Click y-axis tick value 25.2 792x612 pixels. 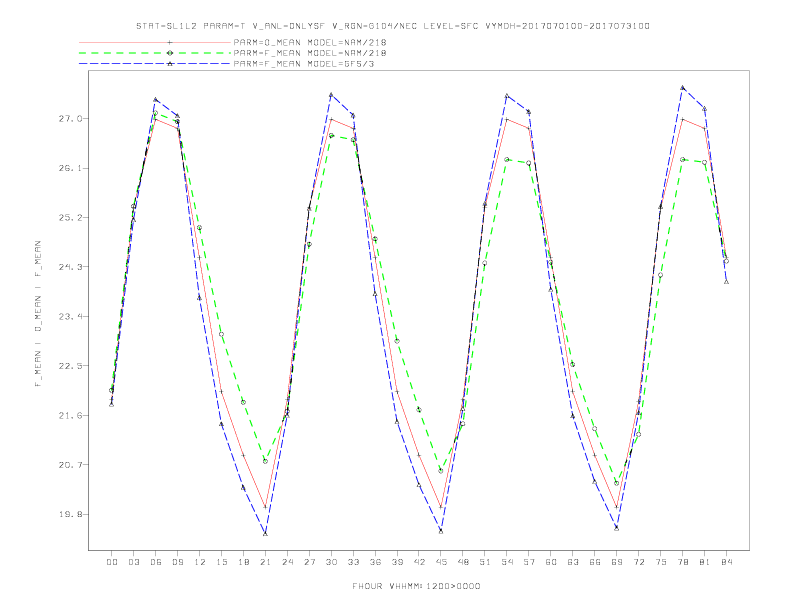[x=70, y=218]
